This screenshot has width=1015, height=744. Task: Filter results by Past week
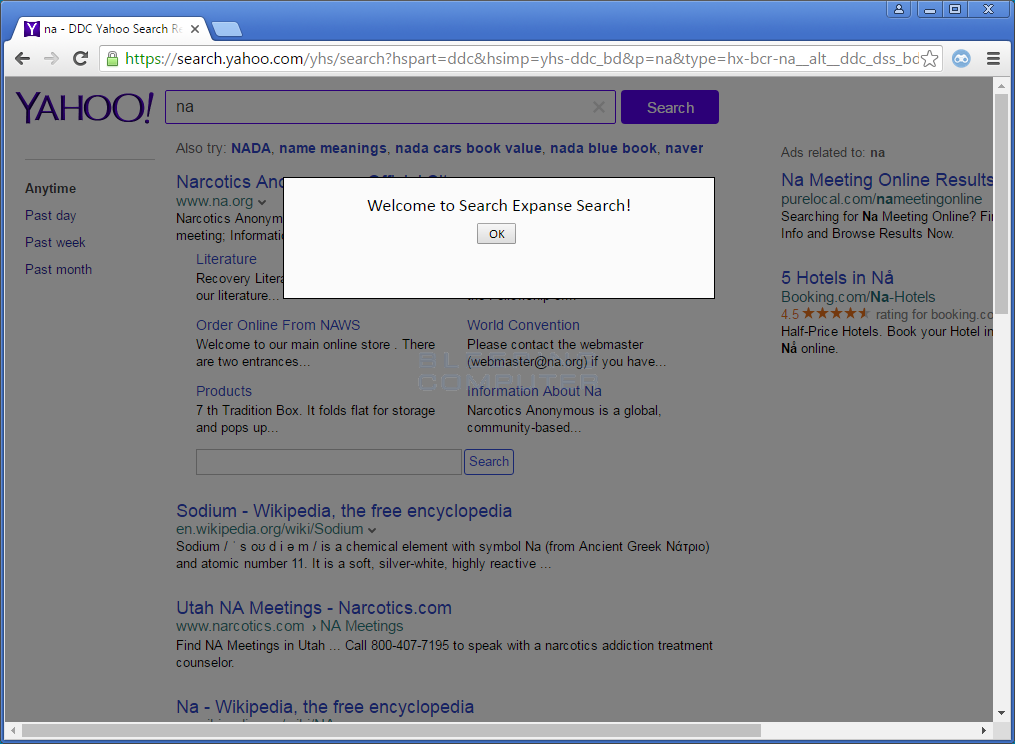(x=55, y=243)
